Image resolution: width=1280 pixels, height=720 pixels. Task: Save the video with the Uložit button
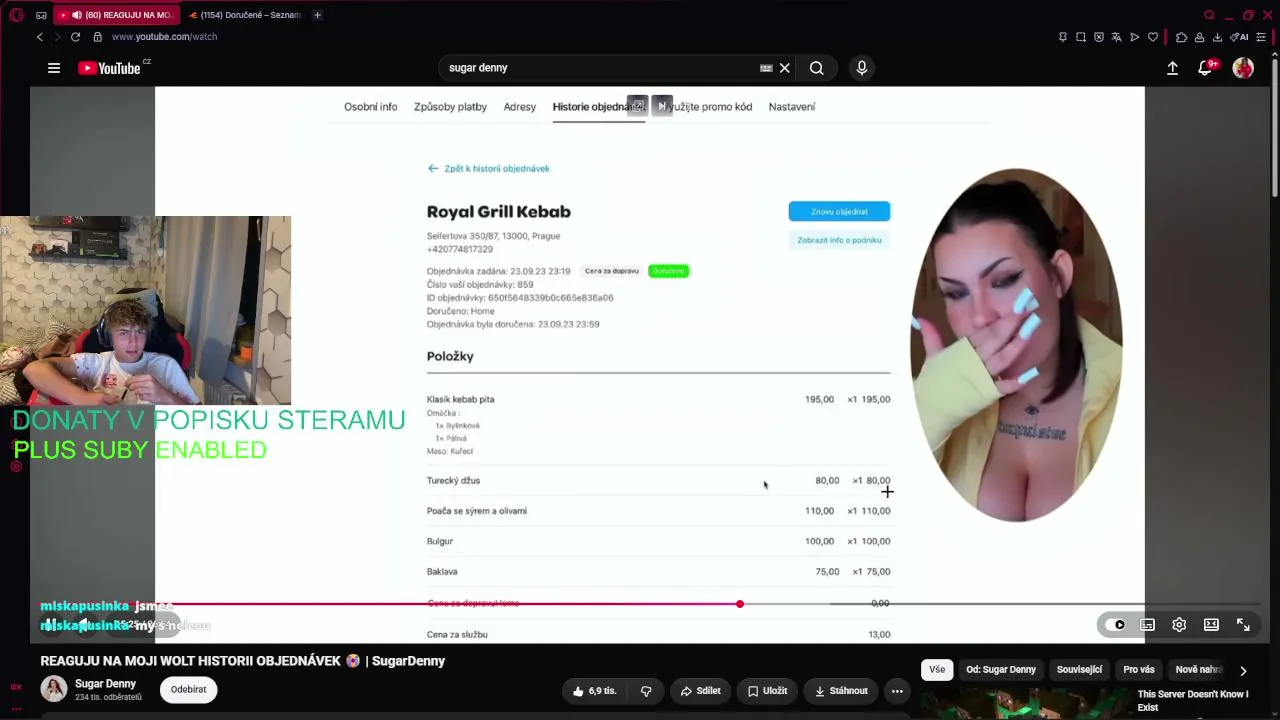click(x=768, y=691)
